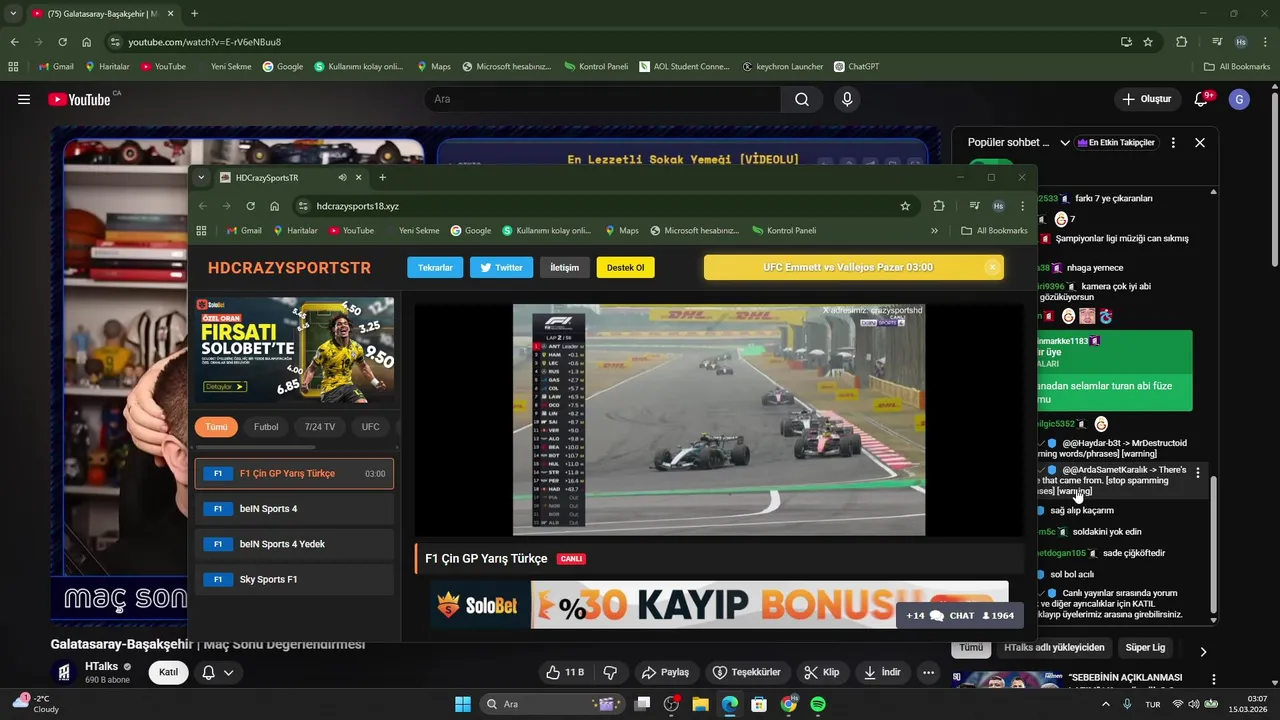Viewport: 1280px width, 720px height.
Task: Open All Bookmarks folder in HDCrazySports window
Action: pyautogui.click(x=994, y=230)
